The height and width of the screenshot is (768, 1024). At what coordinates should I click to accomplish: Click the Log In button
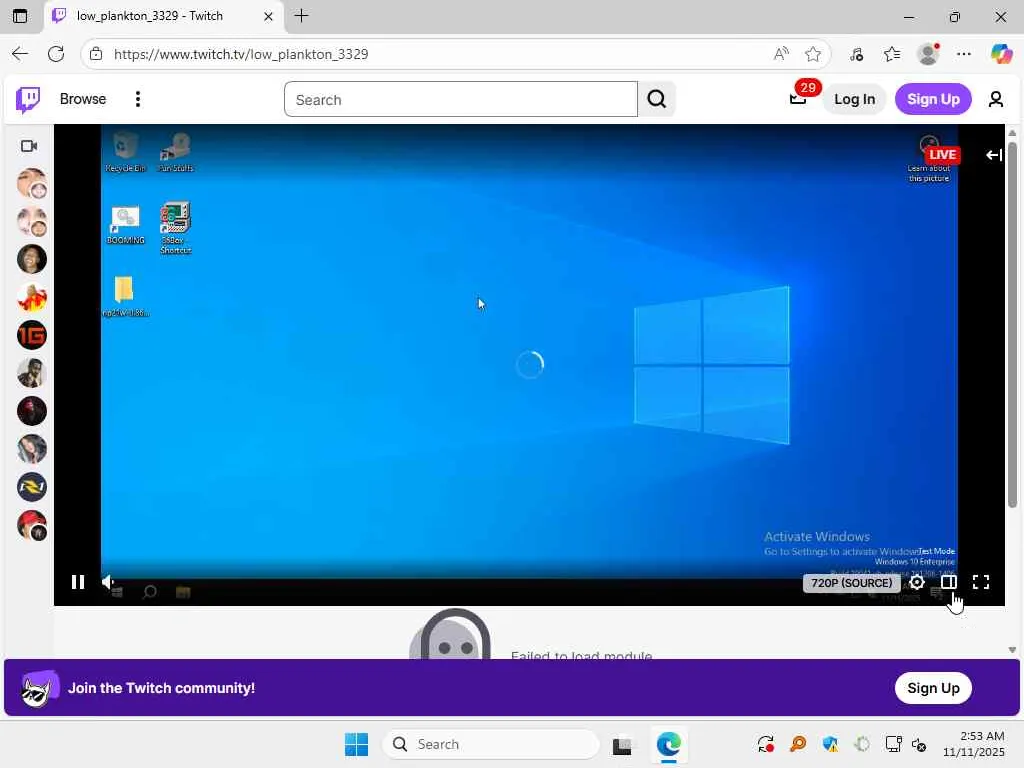coord(854,99)
